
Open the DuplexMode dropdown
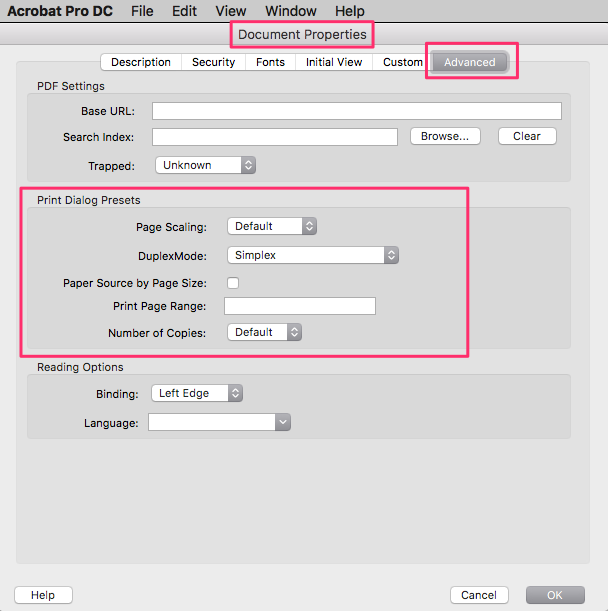tap(313, 255)
